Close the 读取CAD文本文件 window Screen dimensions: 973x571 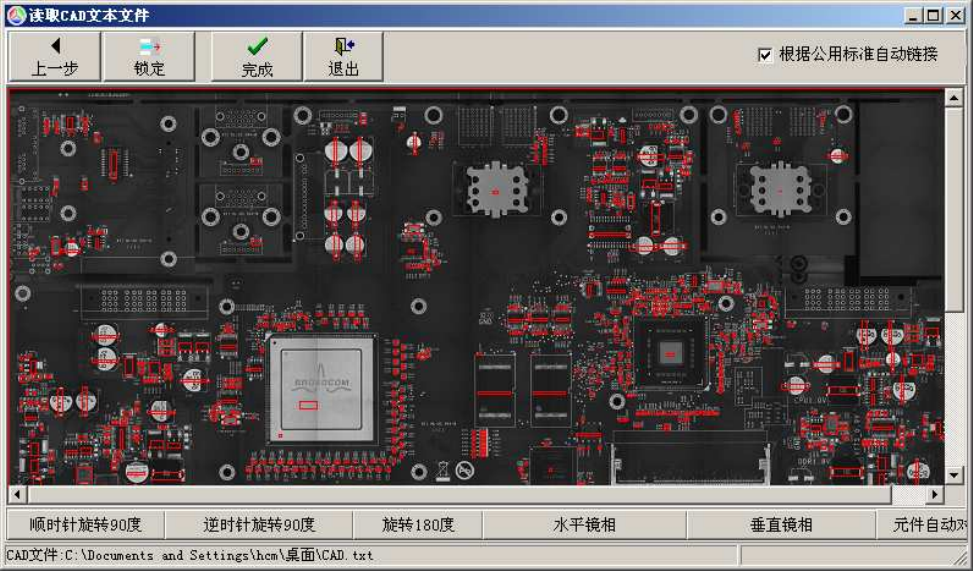[955, 16]
